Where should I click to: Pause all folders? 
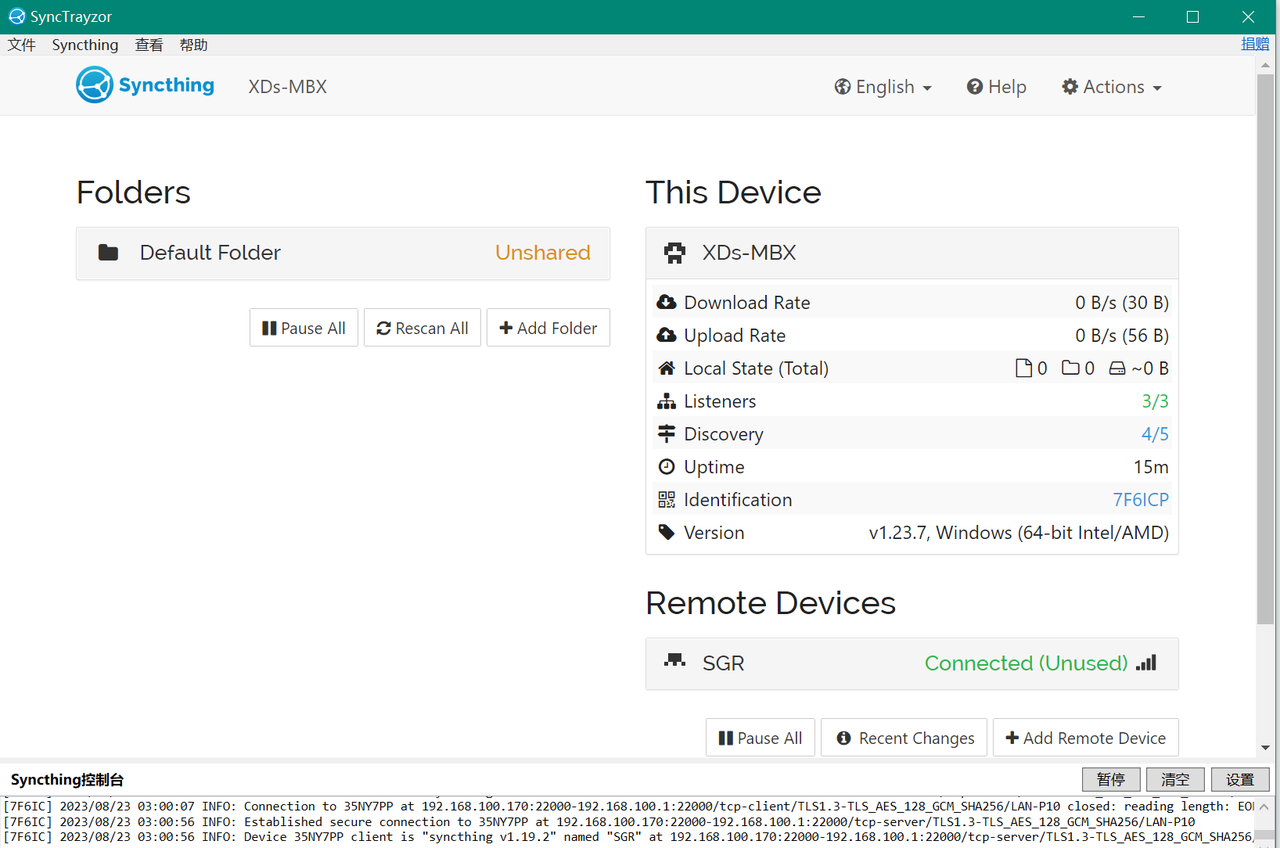click(304, 328)
